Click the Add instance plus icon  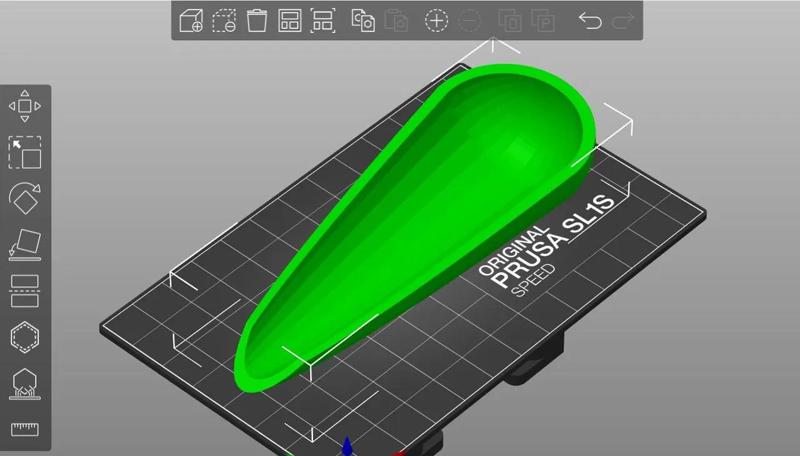coord(436,21)
